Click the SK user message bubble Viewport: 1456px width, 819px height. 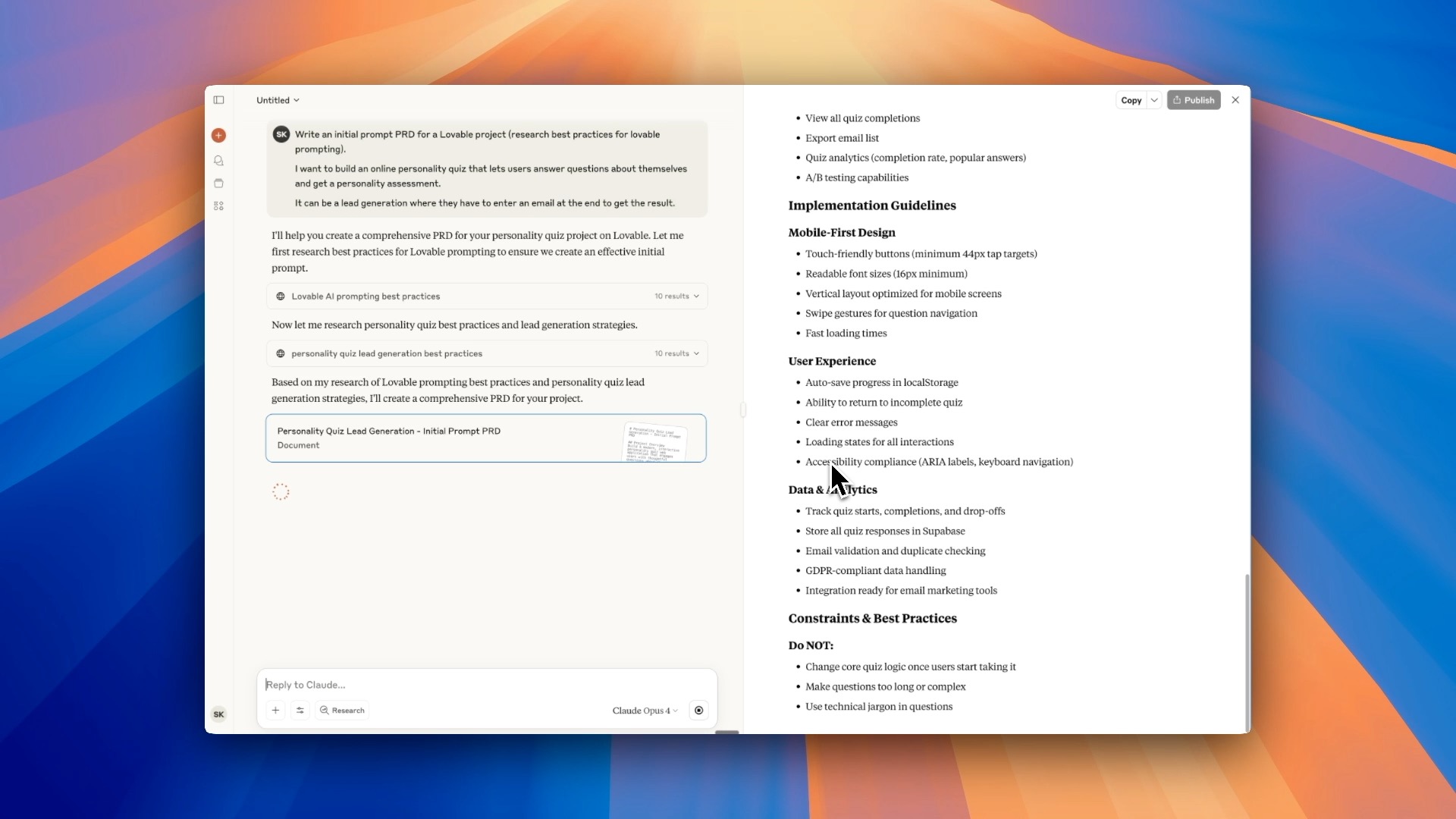coord(487,168)
